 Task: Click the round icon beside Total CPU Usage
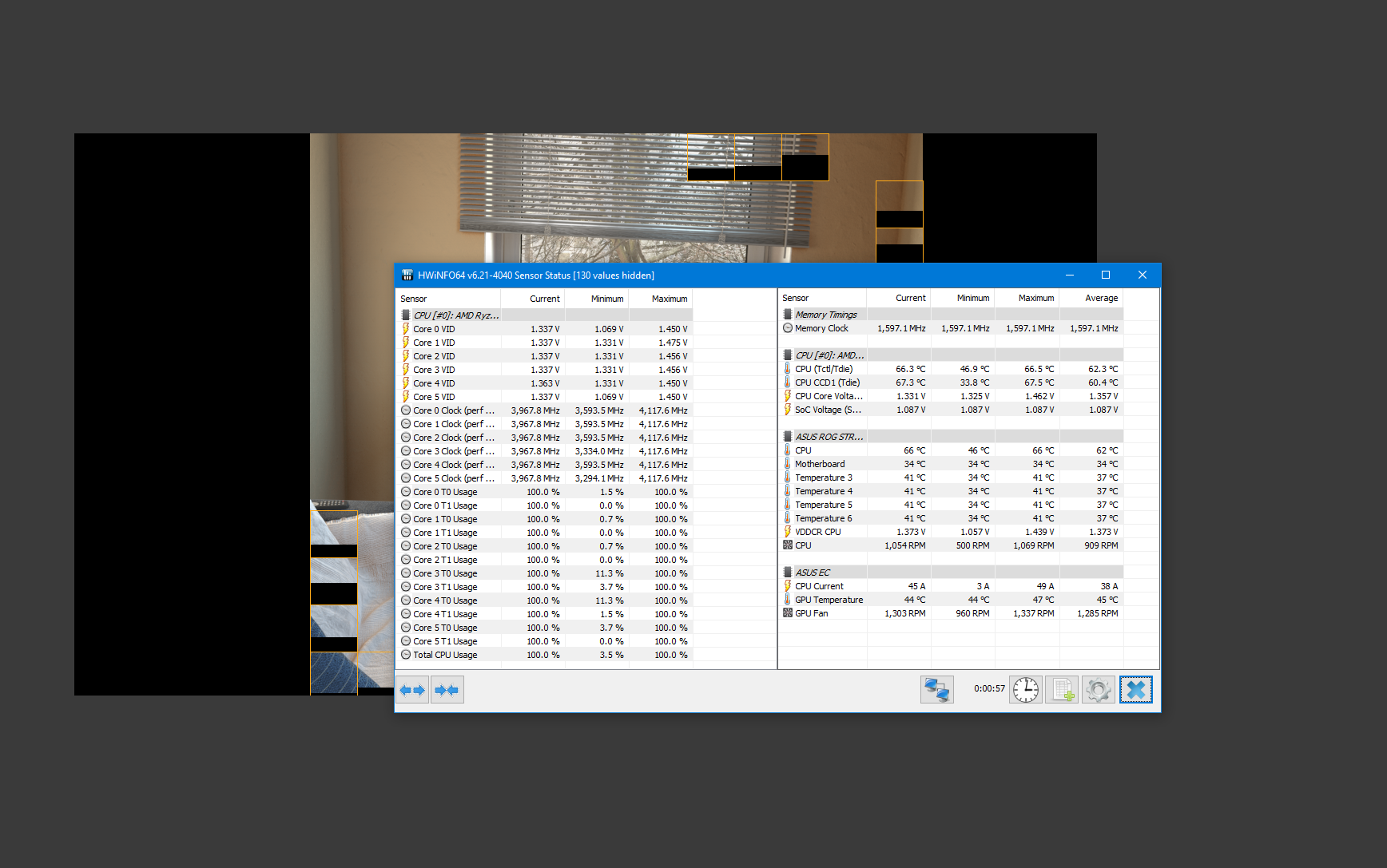tap(406, 655)
